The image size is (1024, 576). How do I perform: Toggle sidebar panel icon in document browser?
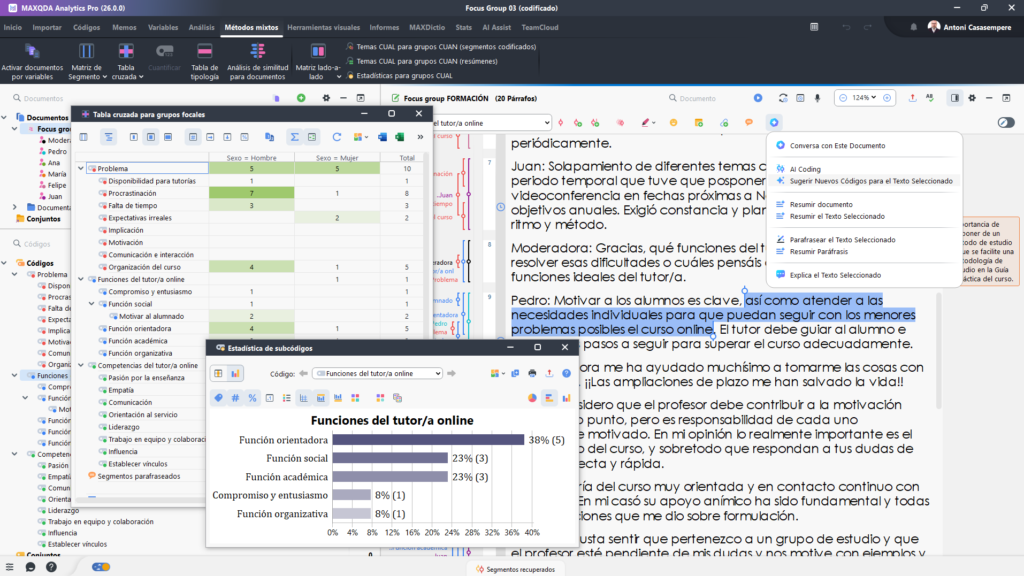click(955, 98)
